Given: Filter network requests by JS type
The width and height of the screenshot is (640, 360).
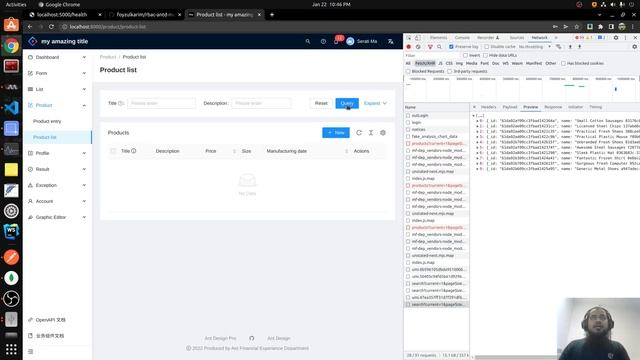Looking at the screenshot, I should point(440,63).
